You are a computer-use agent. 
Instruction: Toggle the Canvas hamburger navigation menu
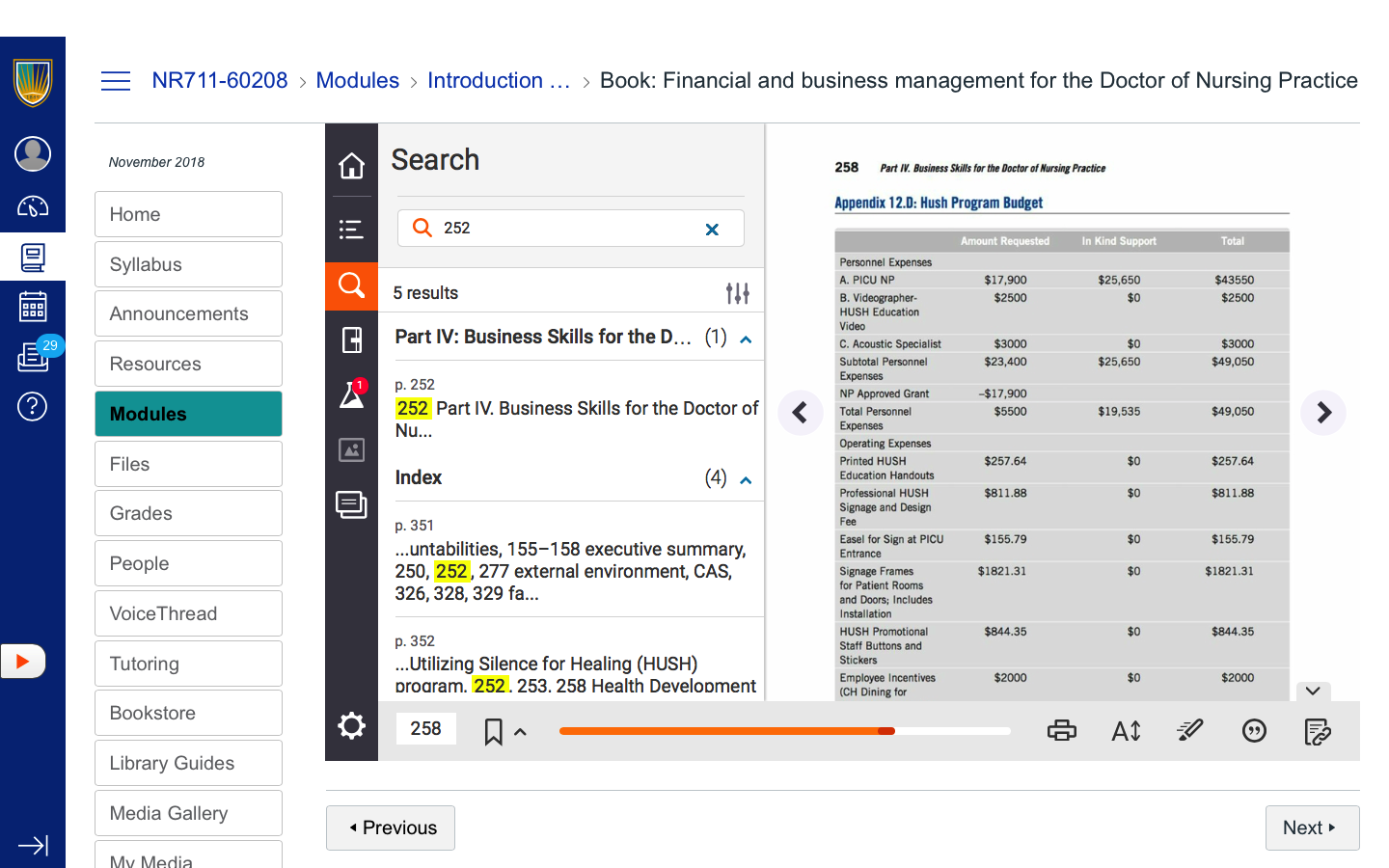tap(116, 81)
